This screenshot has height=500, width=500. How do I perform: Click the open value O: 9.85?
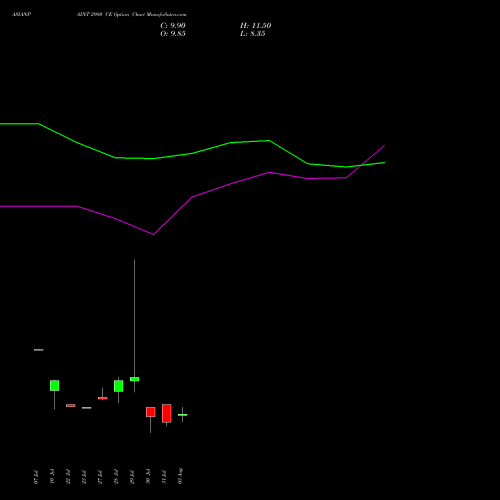click(173, 34)
